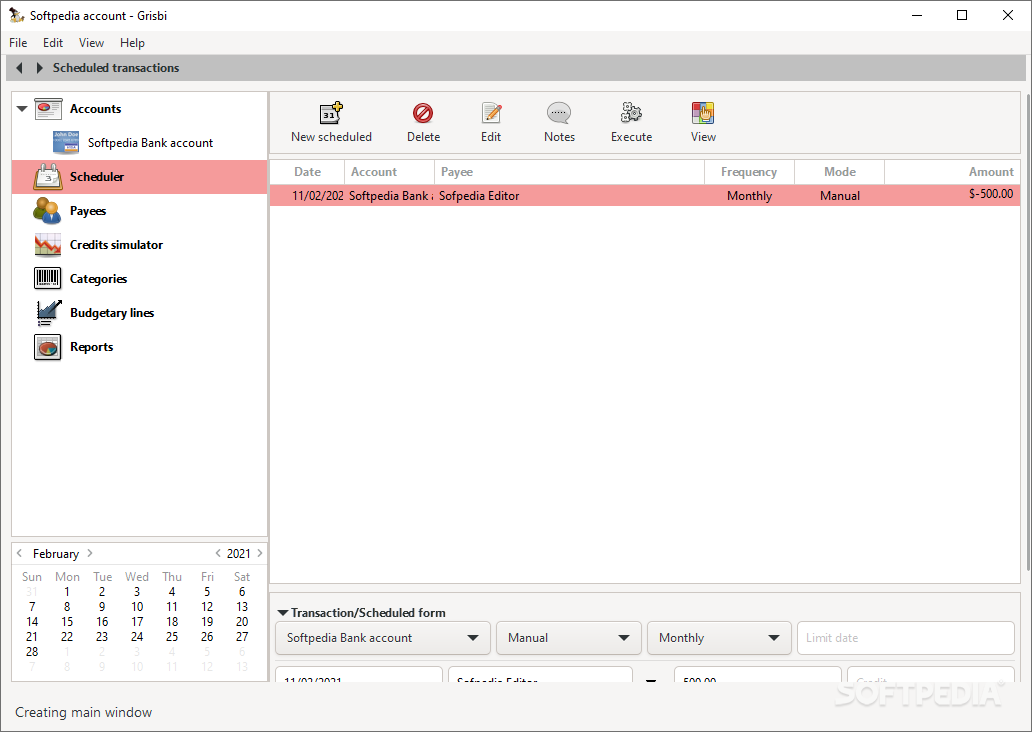Click the Payees people icon
Screen dimensions: 1032x732
coord(47,211)
